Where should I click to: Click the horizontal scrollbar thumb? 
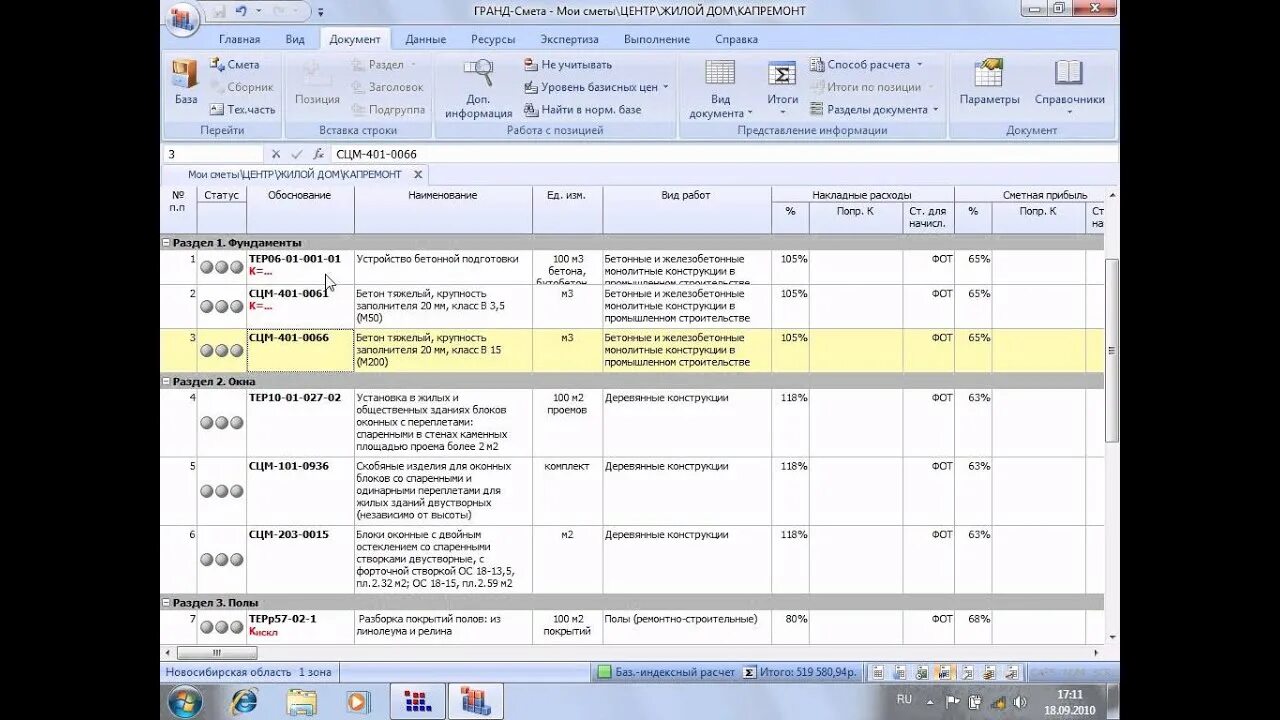[x=216, y=653]
